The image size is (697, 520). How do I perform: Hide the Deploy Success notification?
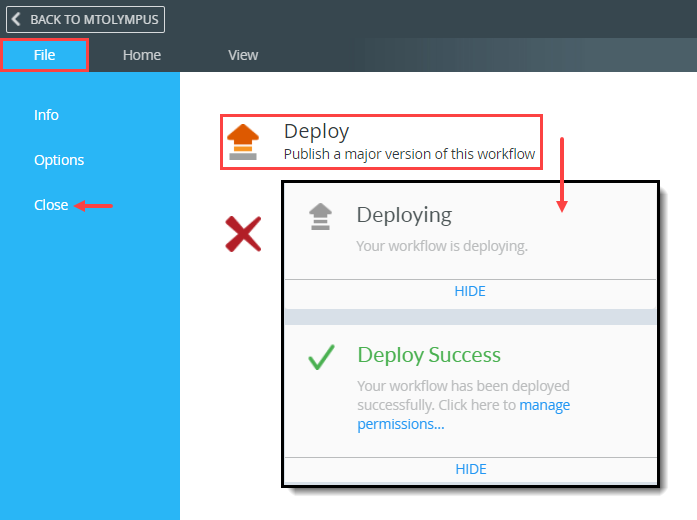click(x=471, y=469)
